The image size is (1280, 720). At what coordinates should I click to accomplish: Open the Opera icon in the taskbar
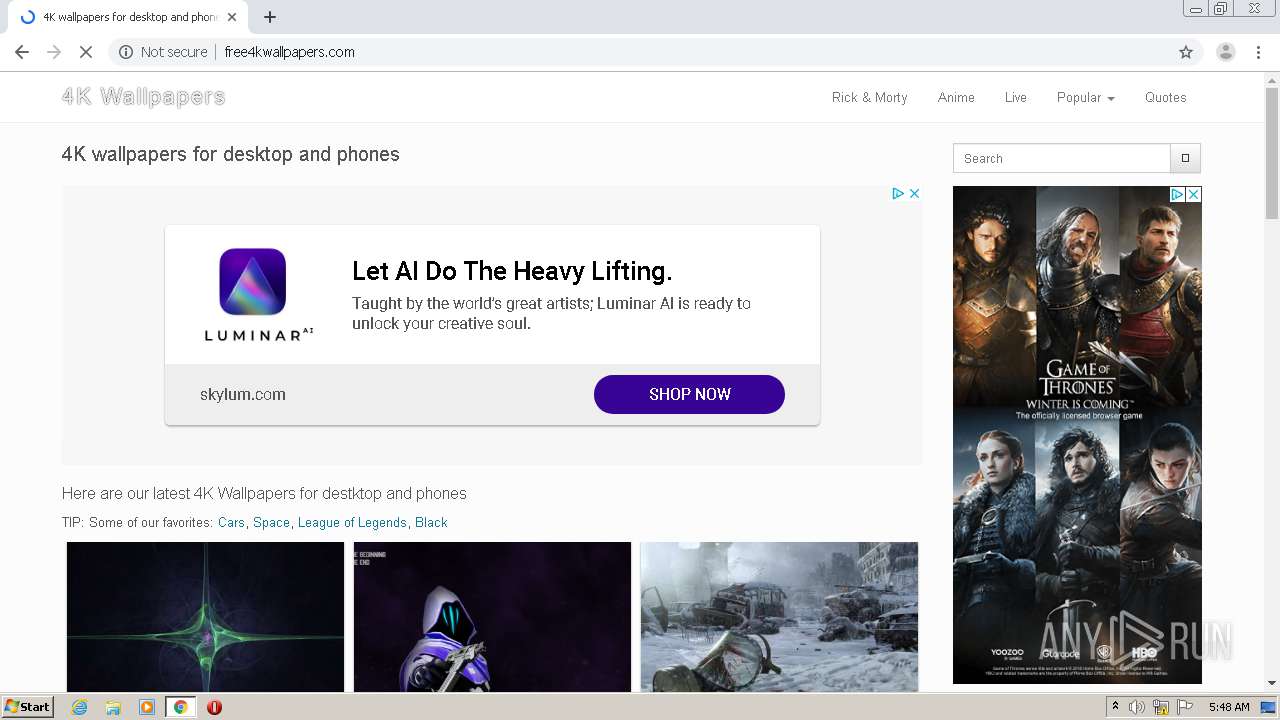(x=214, y=707)
